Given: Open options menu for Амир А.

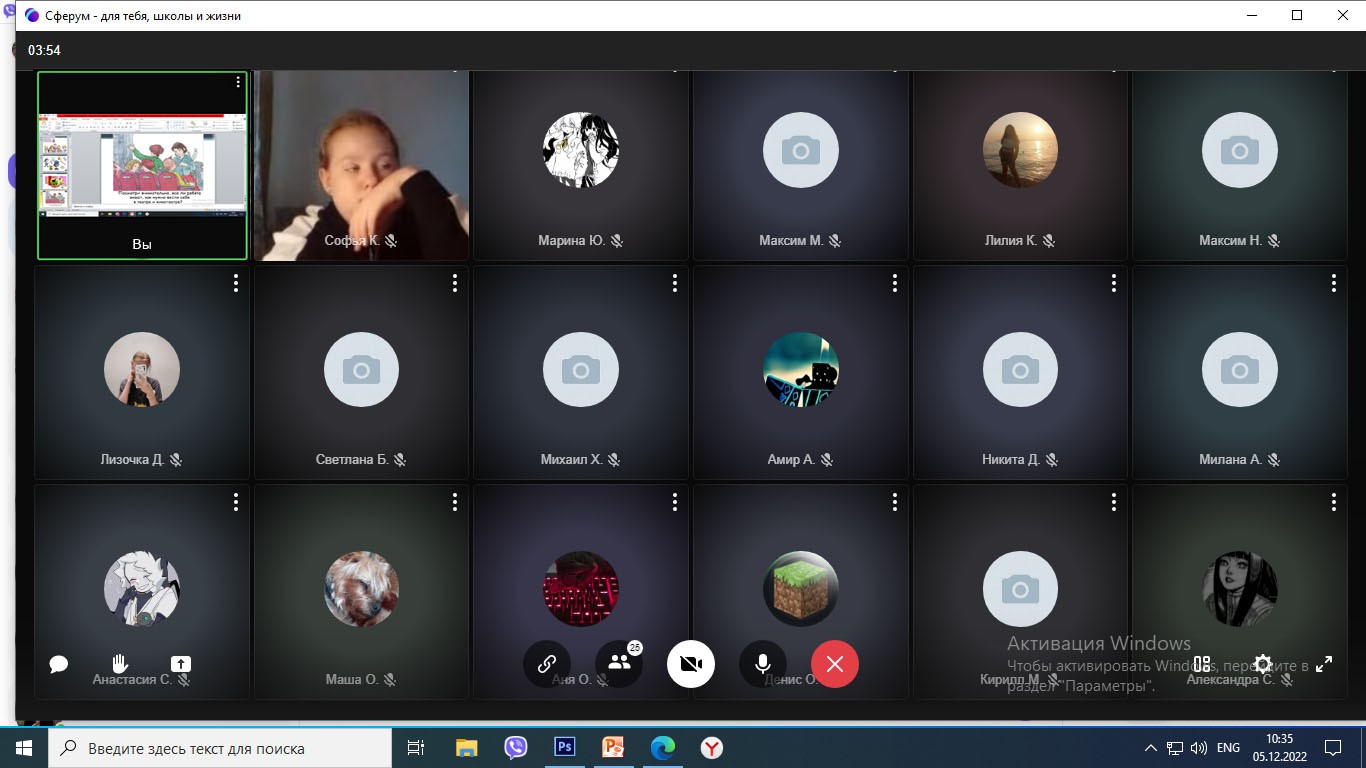Looking at the screenshot, I should (895, 283).
